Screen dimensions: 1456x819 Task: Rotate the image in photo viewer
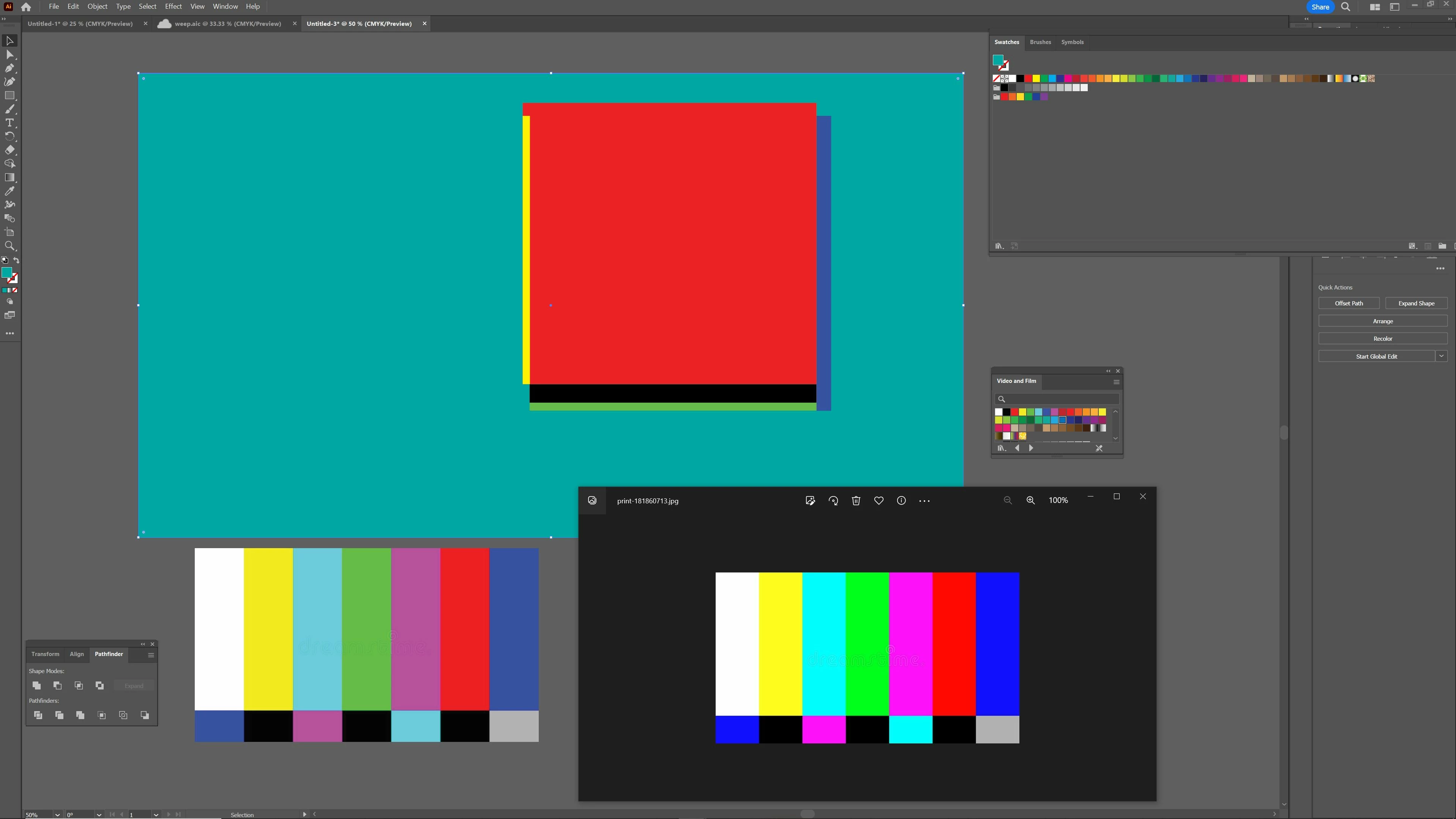point(833,501)
